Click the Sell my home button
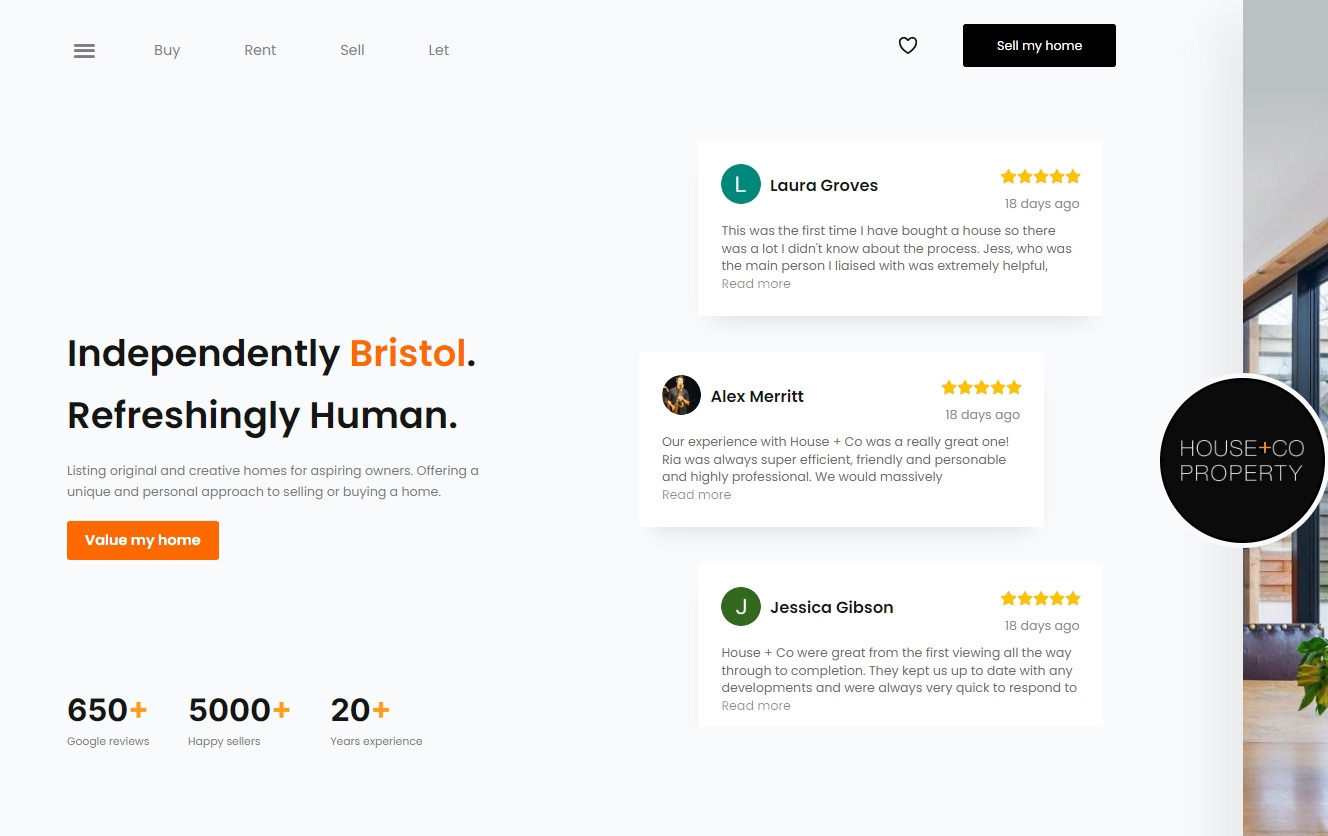Viewport: 1328px width, 836px height. point(1039,45)
